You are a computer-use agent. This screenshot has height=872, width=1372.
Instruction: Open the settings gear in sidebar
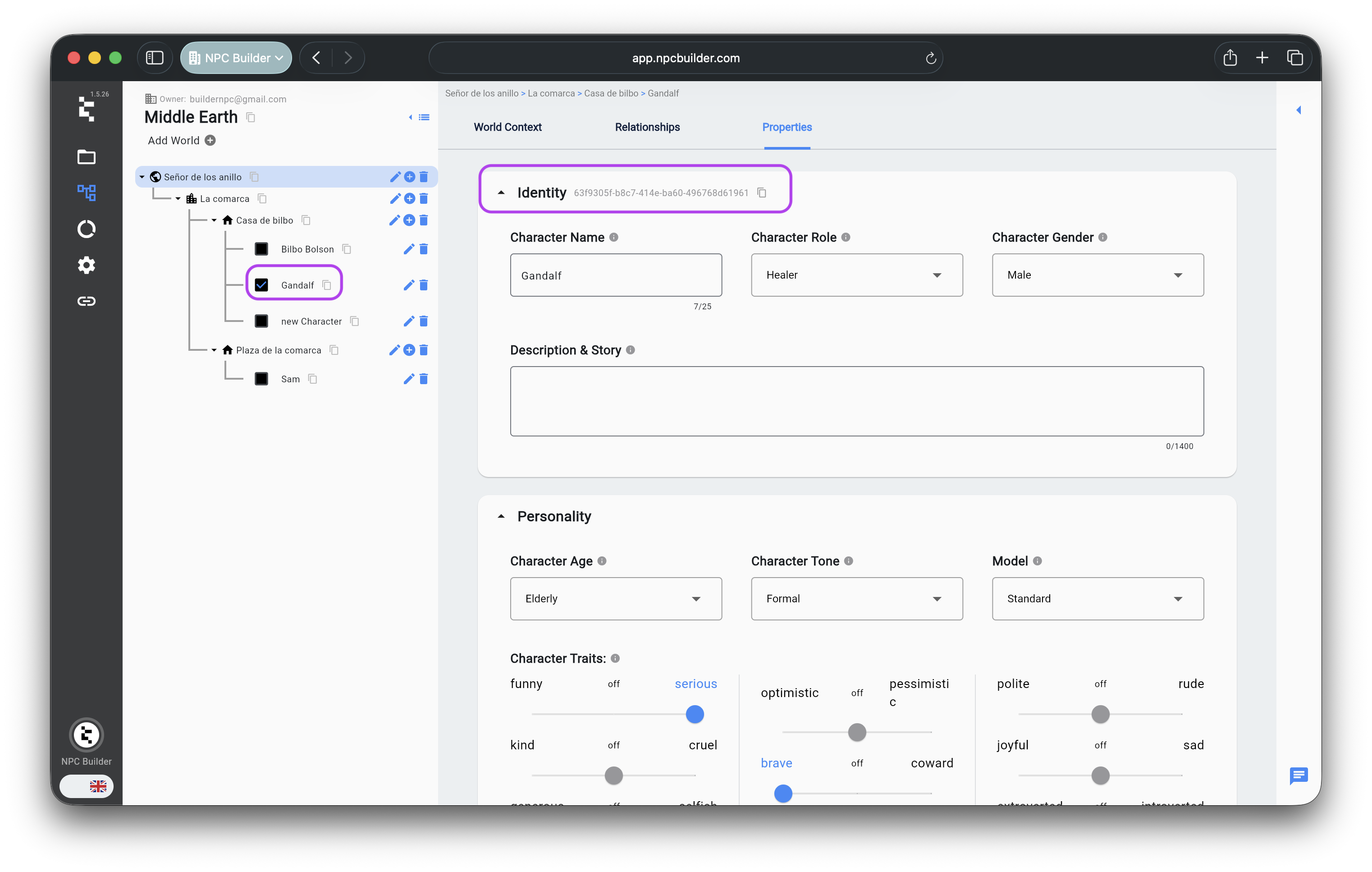(86, 265)
